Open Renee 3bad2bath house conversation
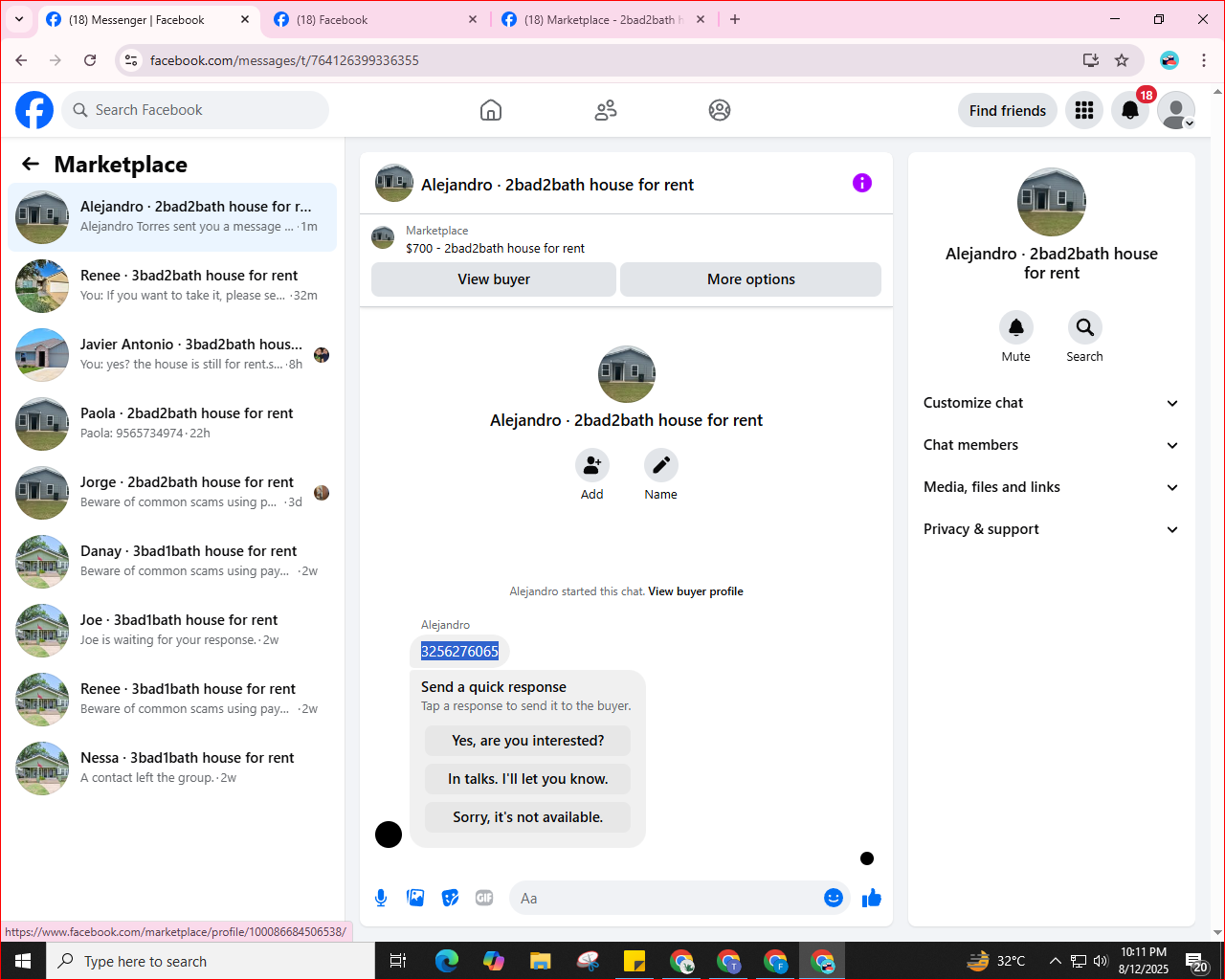1225x980 pixels. tap(172, 286)
